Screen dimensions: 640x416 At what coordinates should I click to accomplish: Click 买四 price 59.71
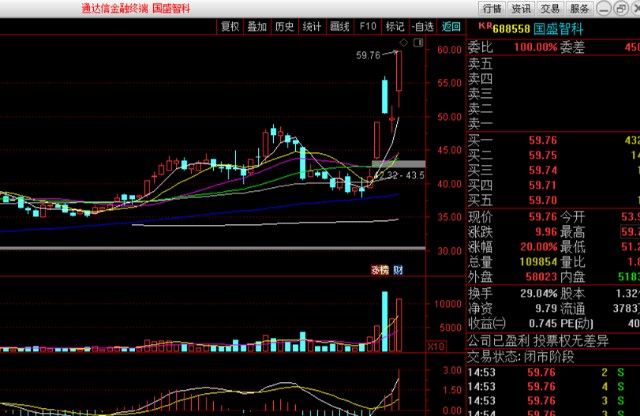click(x=543, y=185)
